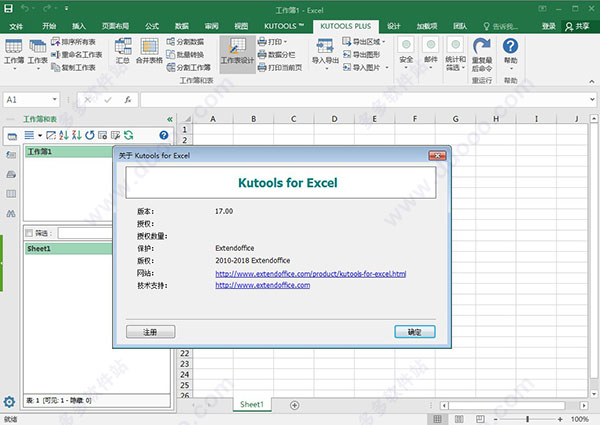Click 导出图形 export graphics command

[x=362, y=54]
